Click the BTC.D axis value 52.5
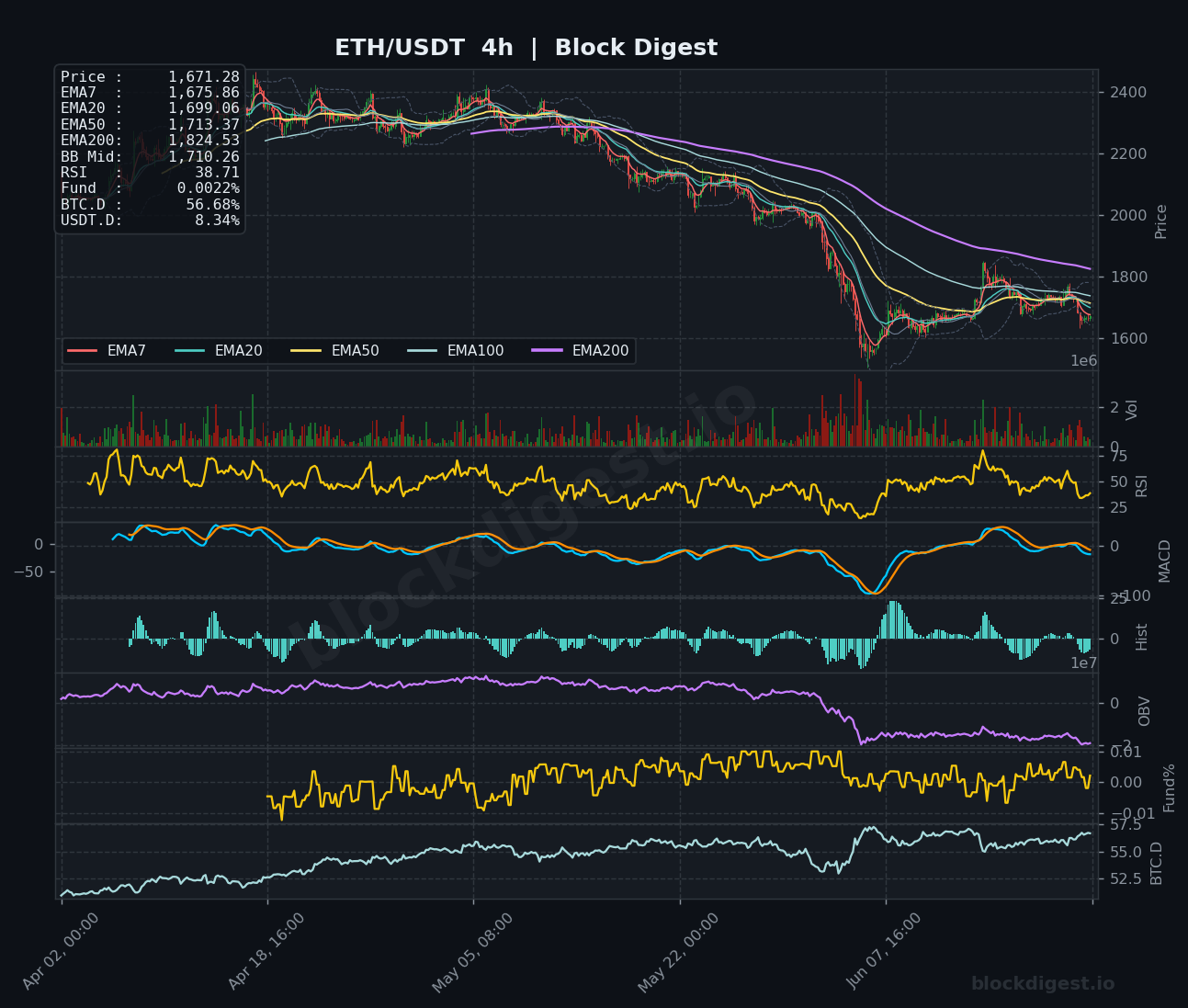 click(1126, 879)
